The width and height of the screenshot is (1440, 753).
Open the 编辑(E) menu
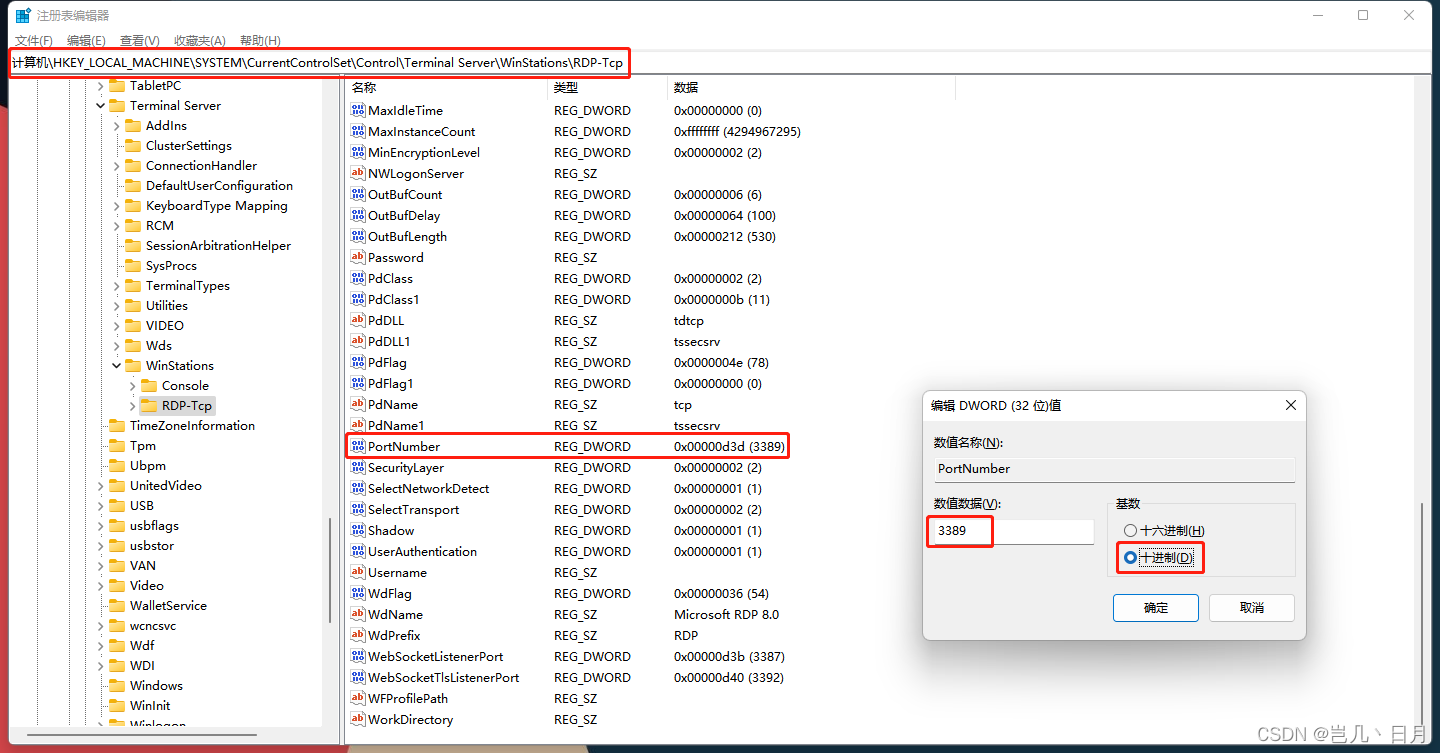point(86,41)
